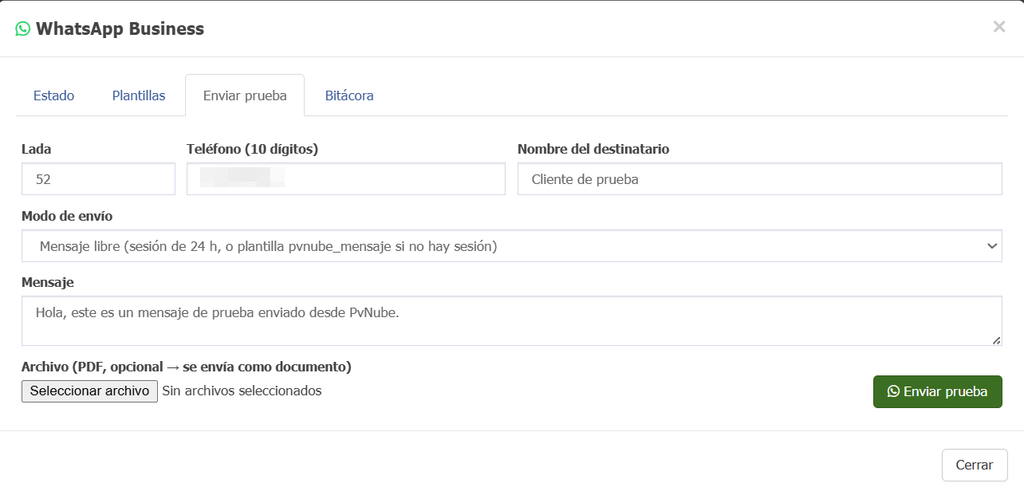The width and height of the screenshot is (1024, 494).
Task: Expand the Modo de envío dropdown
Action: tap(512, 246)
